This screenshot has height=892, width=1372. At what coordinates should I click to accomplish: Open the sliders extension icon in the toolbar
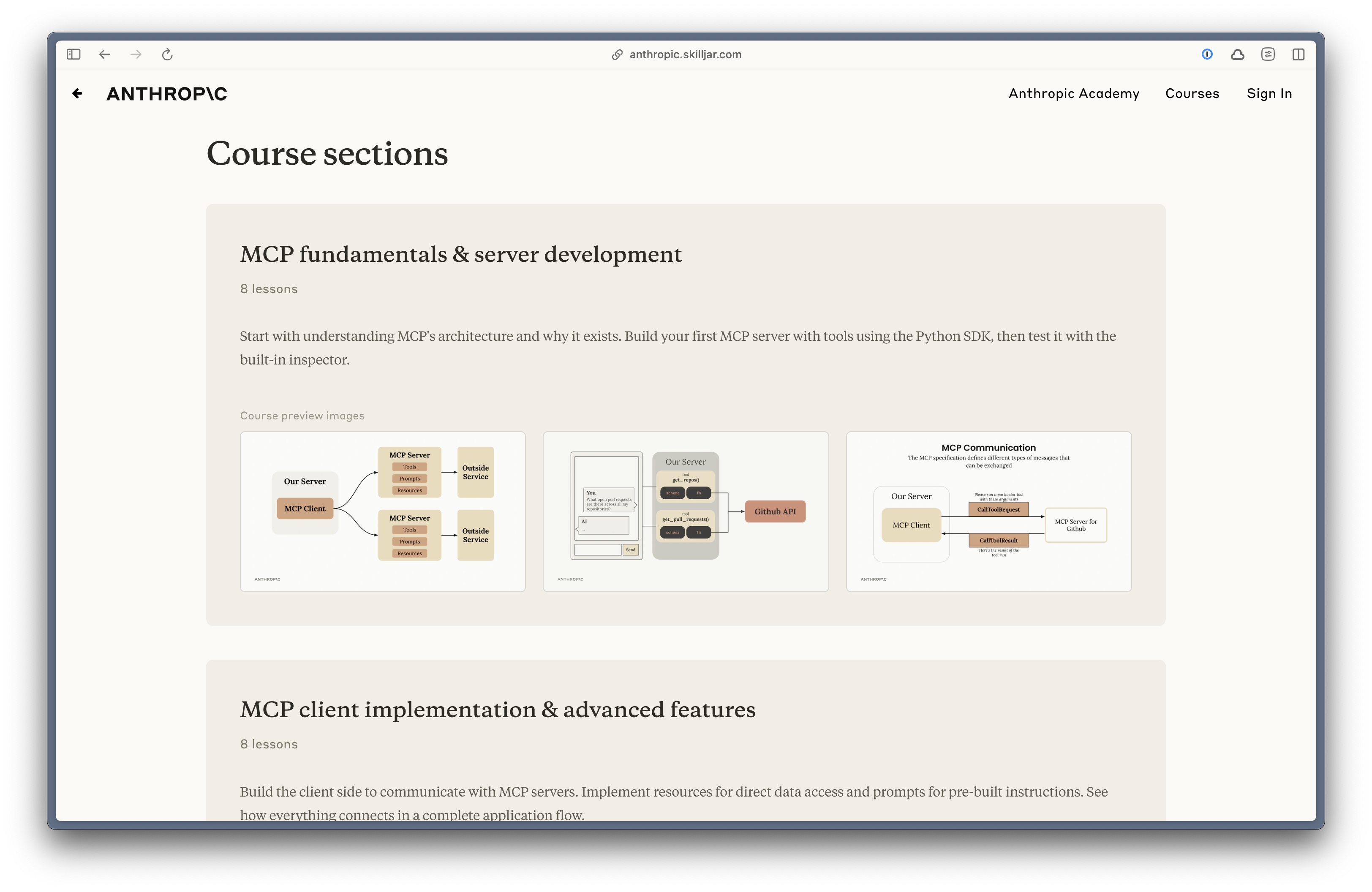[x=1268, y=54]
